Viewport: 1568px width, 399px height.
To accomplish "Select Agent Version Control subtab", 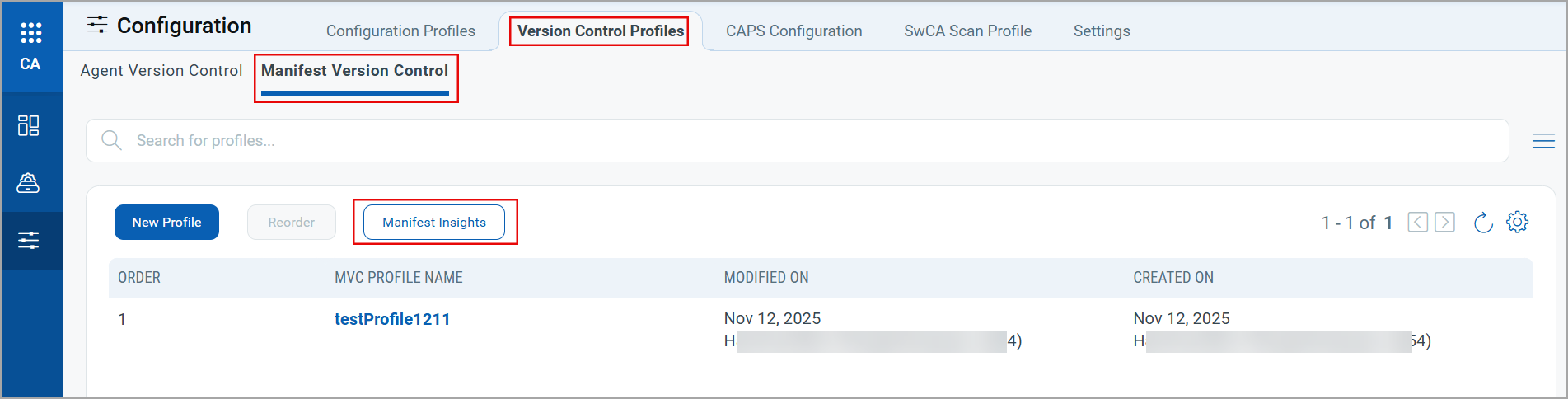I will point(161,71).
